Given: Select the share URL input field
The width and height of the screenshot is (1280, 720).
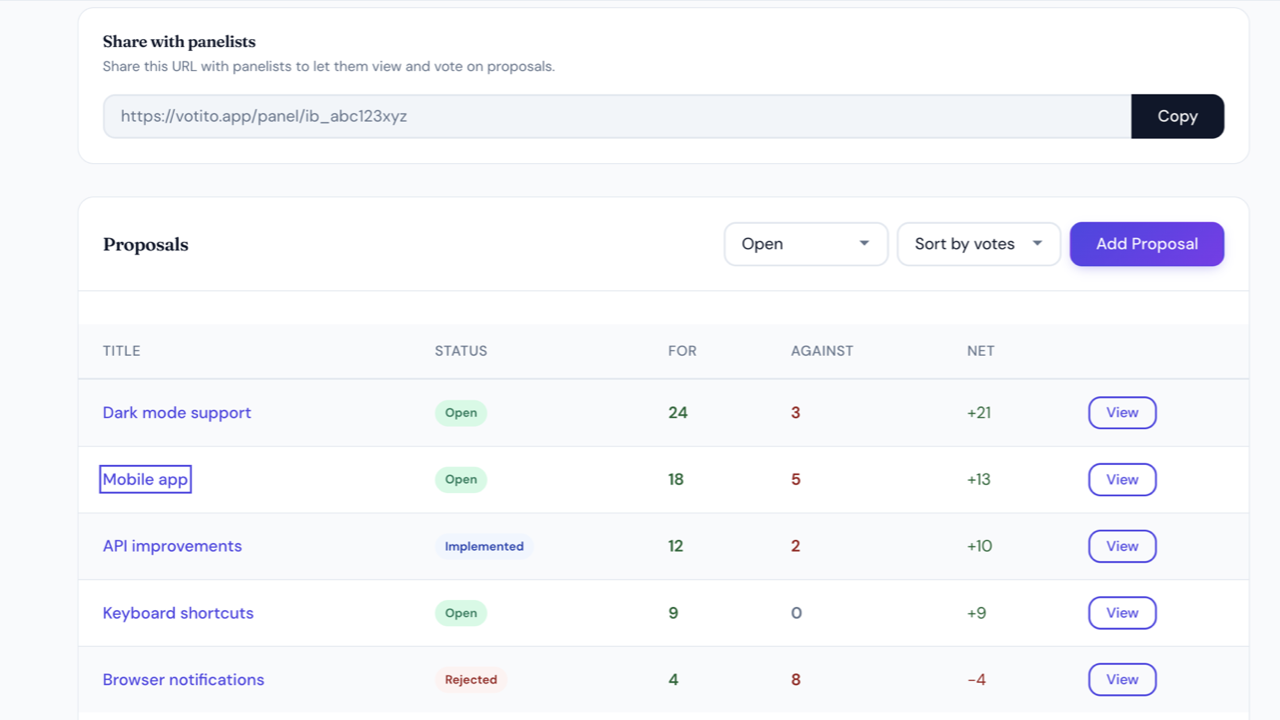Looking at the screenshot, I should click(617, 116).
